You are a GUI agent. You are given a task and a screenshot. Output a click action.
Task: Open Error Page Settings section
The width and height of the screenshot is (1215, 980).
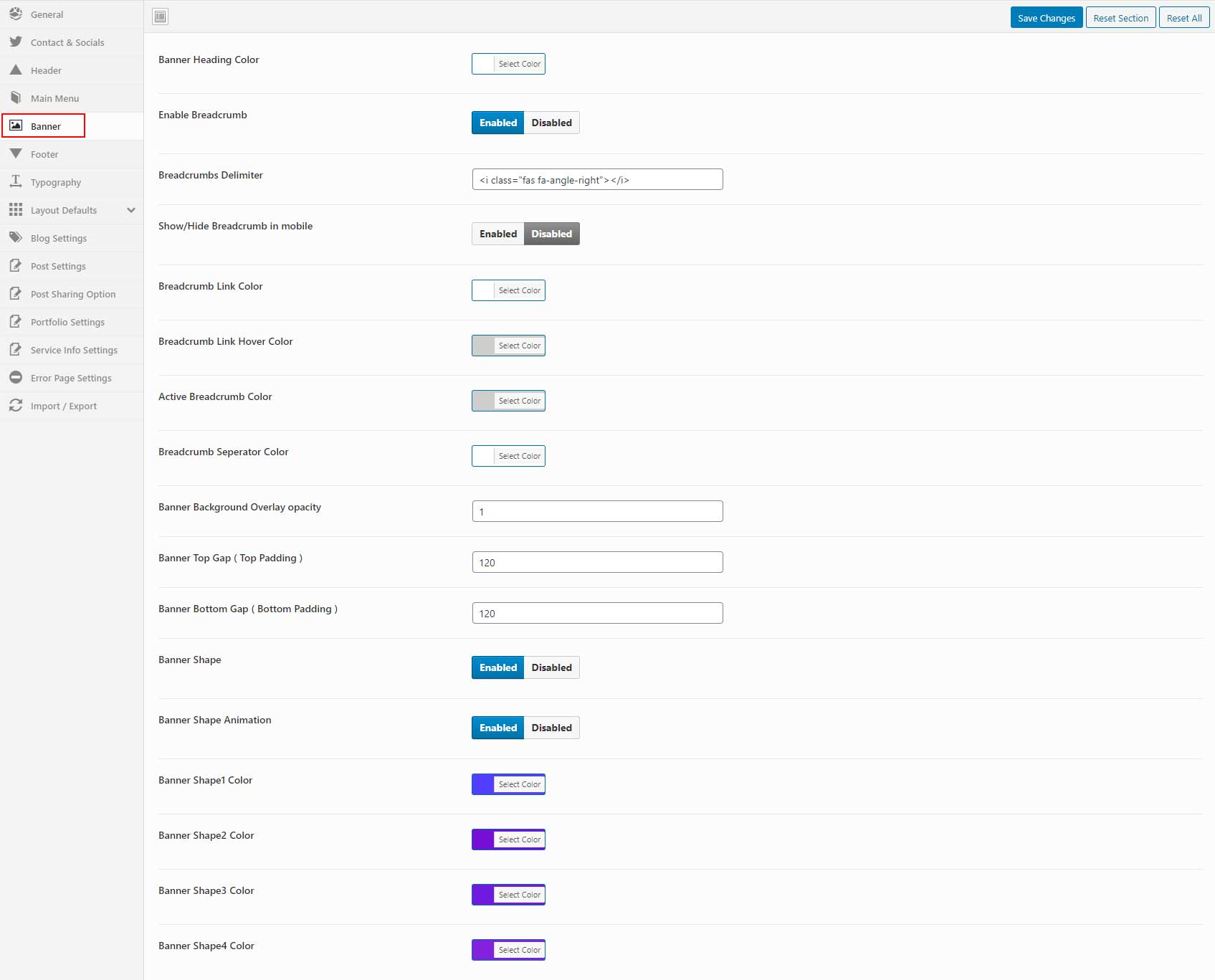coord(72,378)
